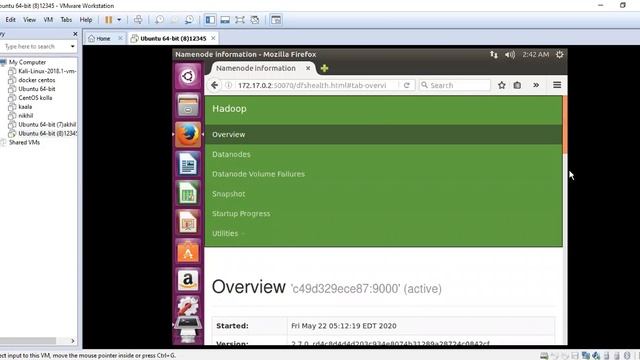Screen dimensions: 640x360
Task: Open LibreOffice Impress from the launcher
Action: tap(188, 222)
